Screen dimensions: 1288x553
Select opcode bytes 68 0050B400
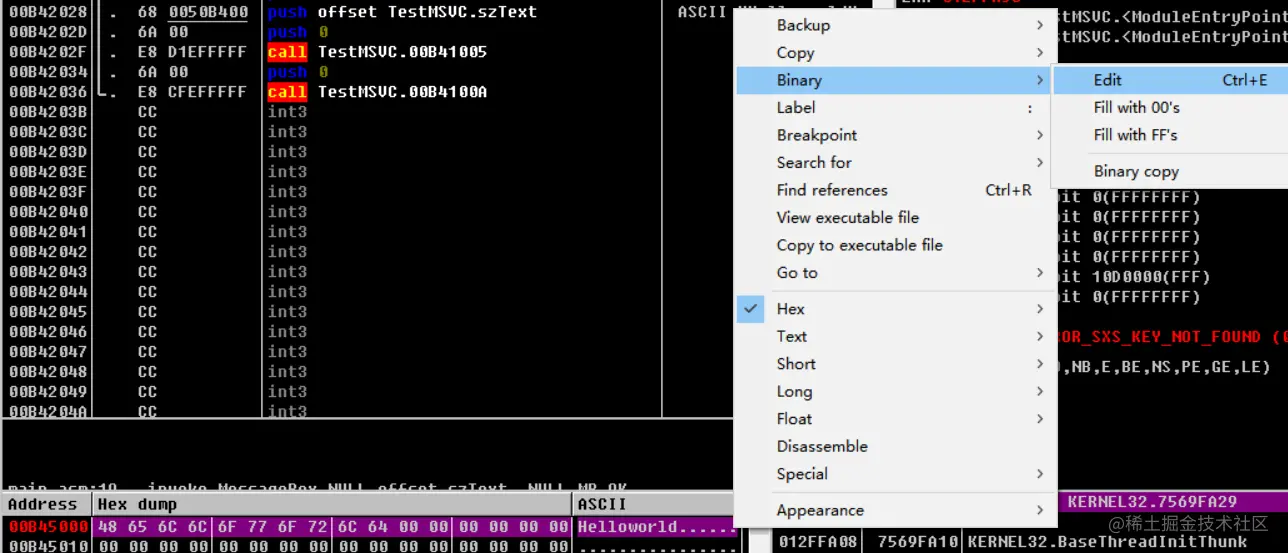(x=192, y=12)
